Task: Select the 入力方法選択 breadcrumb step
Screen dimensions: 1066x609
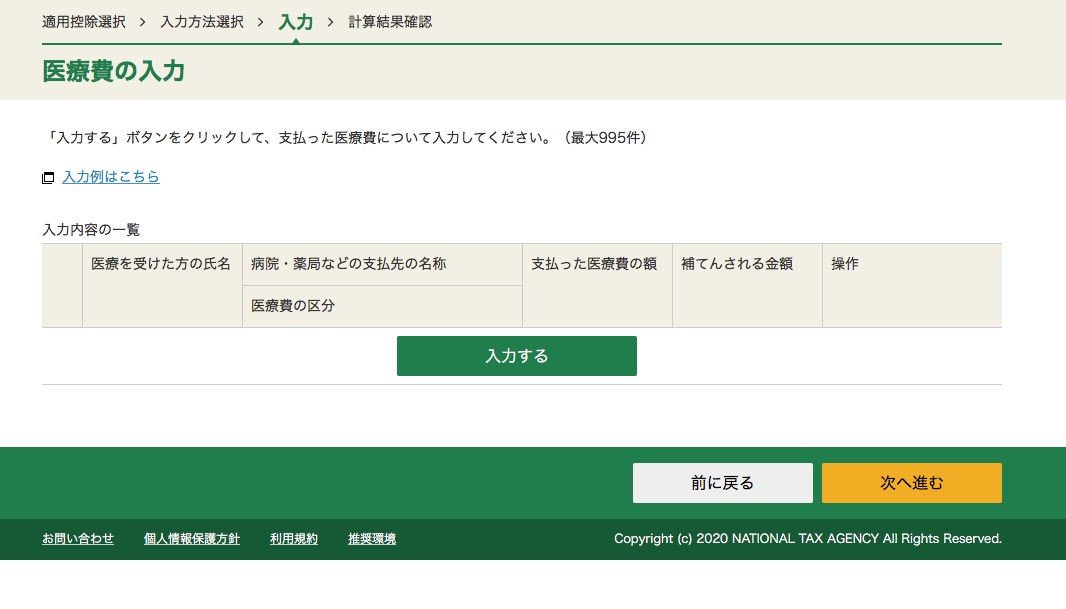Action: click(x=202, y=22)
